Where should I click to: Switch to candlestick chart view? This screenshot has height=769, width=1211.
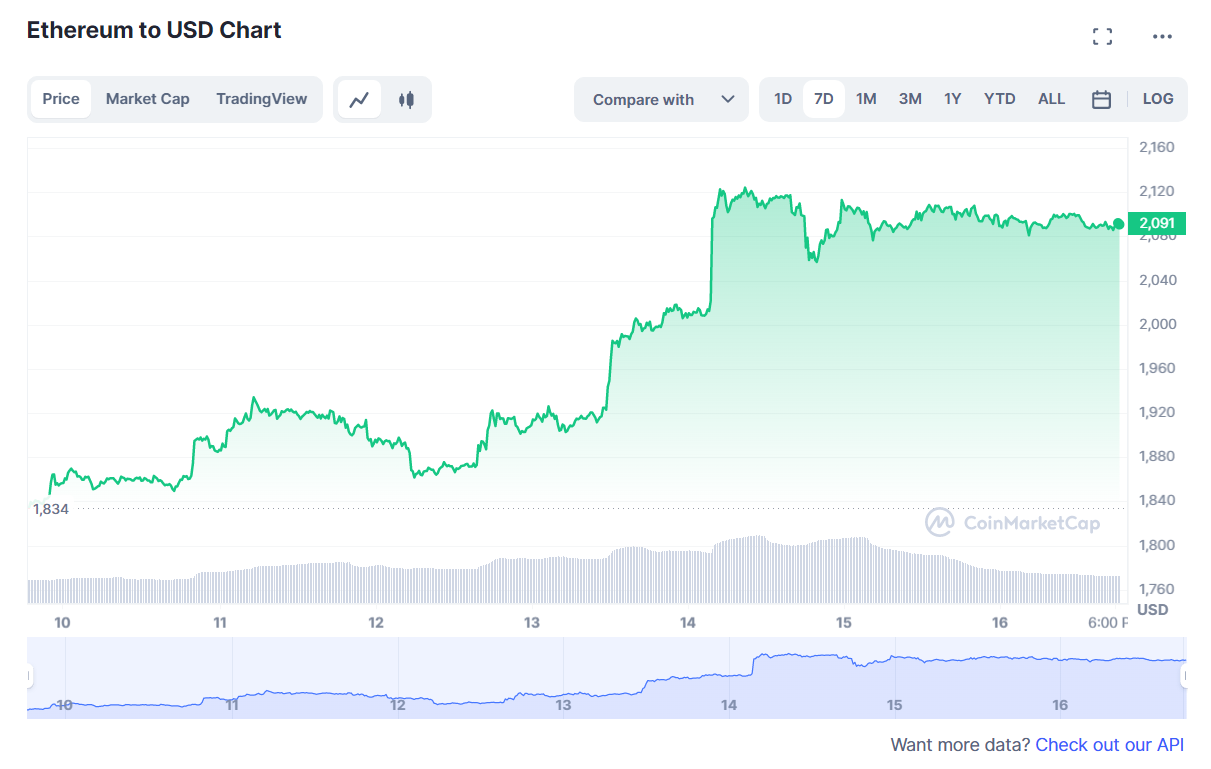tap(406, 99)
